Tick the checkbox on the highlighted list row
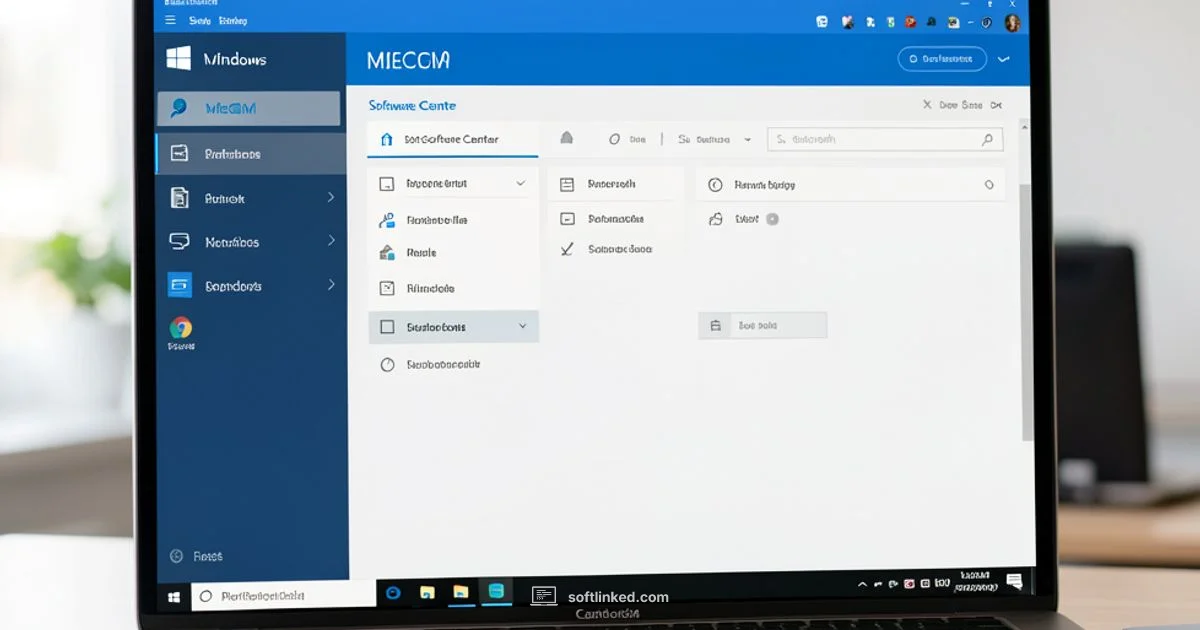The image size is (1200, 630). tap(387, 327)
